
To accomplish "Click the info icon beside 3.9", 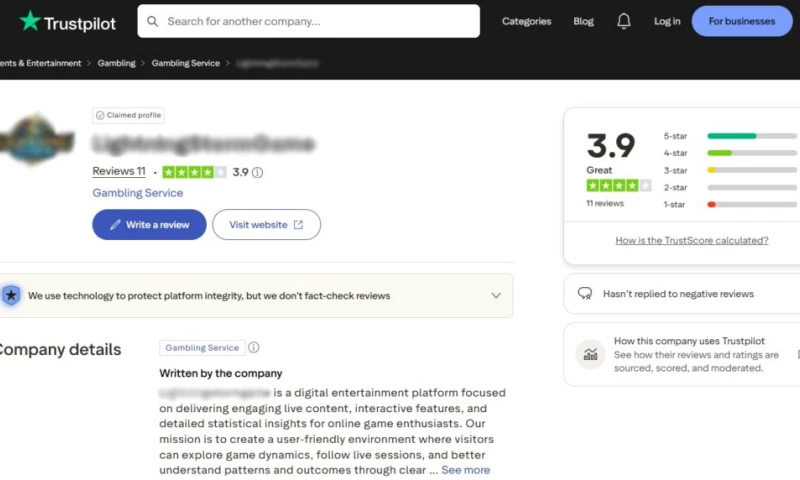I will [x=257, y=172].
